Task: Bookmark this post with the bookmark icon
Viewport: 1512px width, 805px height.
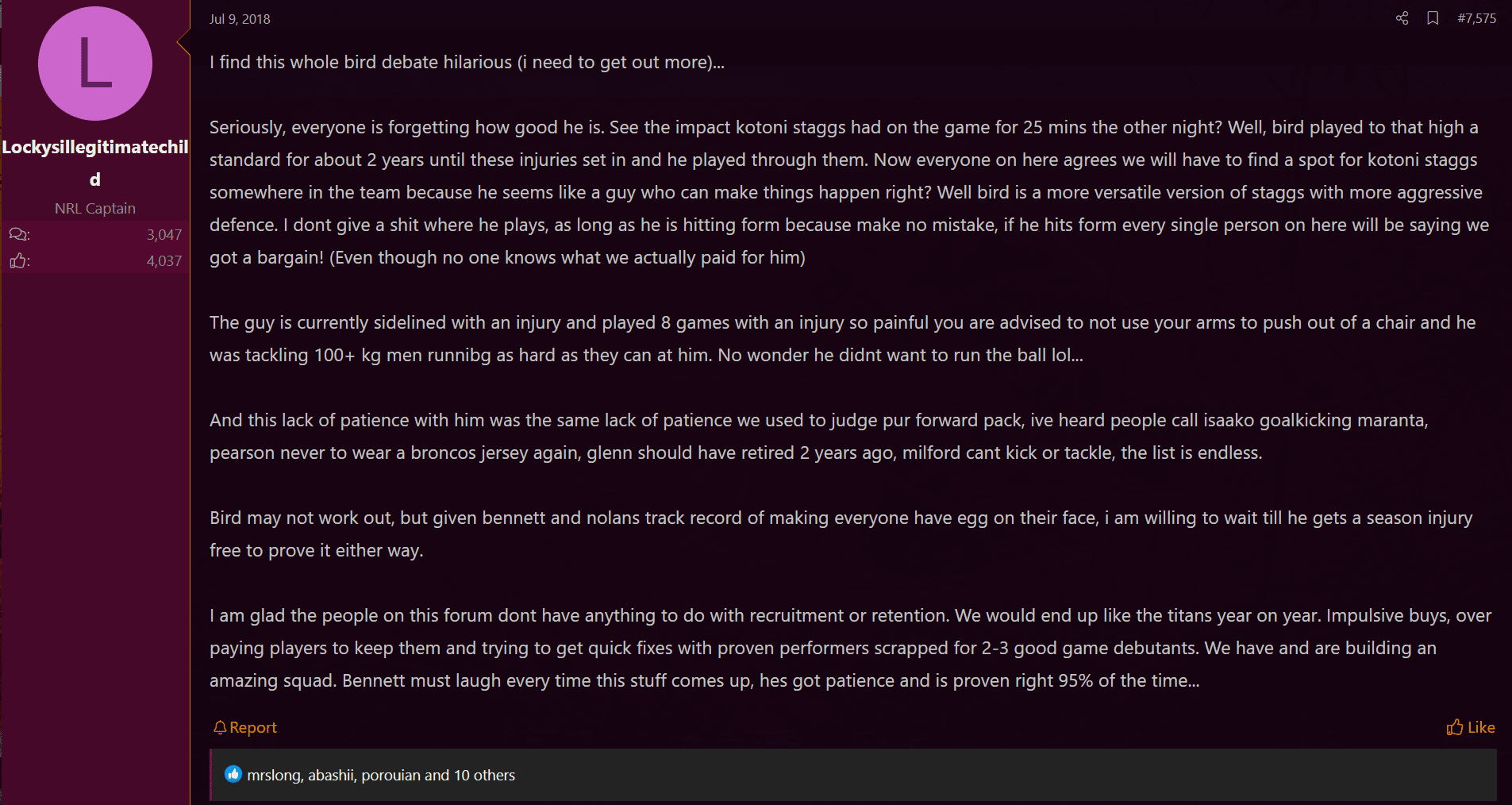Action: (1433, 18)
